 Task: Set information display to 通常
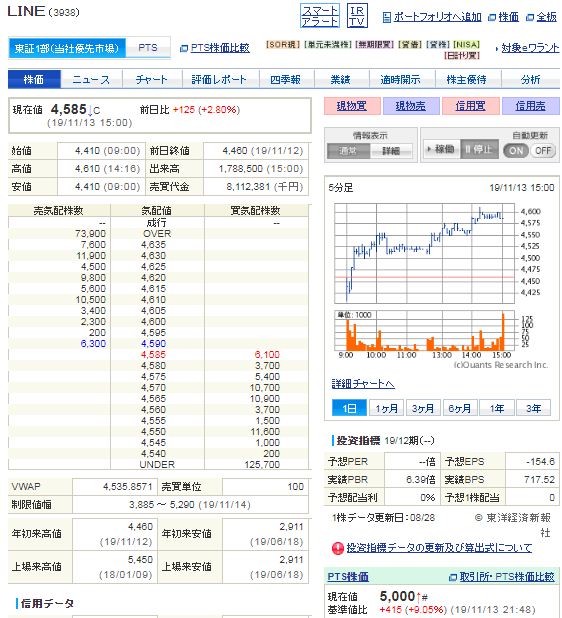[x=348, y=151]
